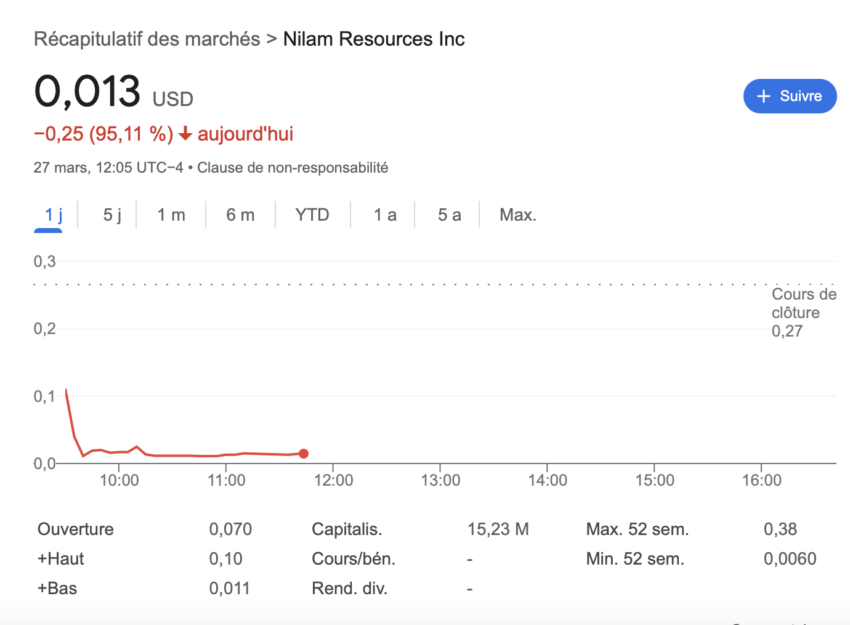Open Clause de non-responsabilité link
Screen dimensions: 850x625
click(x=293, y=167)
